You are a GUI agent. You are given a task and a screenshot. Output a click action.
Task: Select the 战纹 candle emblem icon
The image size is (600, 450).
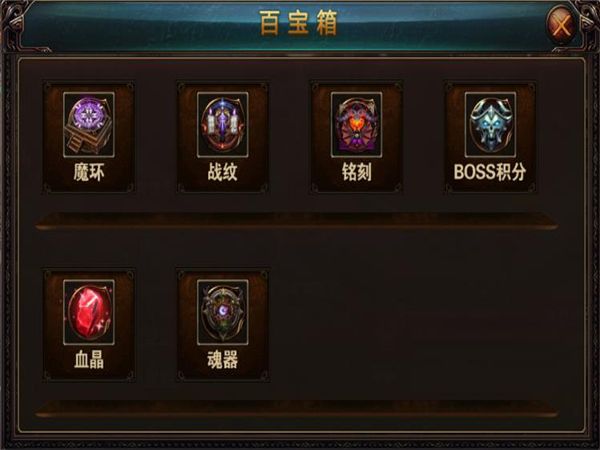(x=222, y=125)
